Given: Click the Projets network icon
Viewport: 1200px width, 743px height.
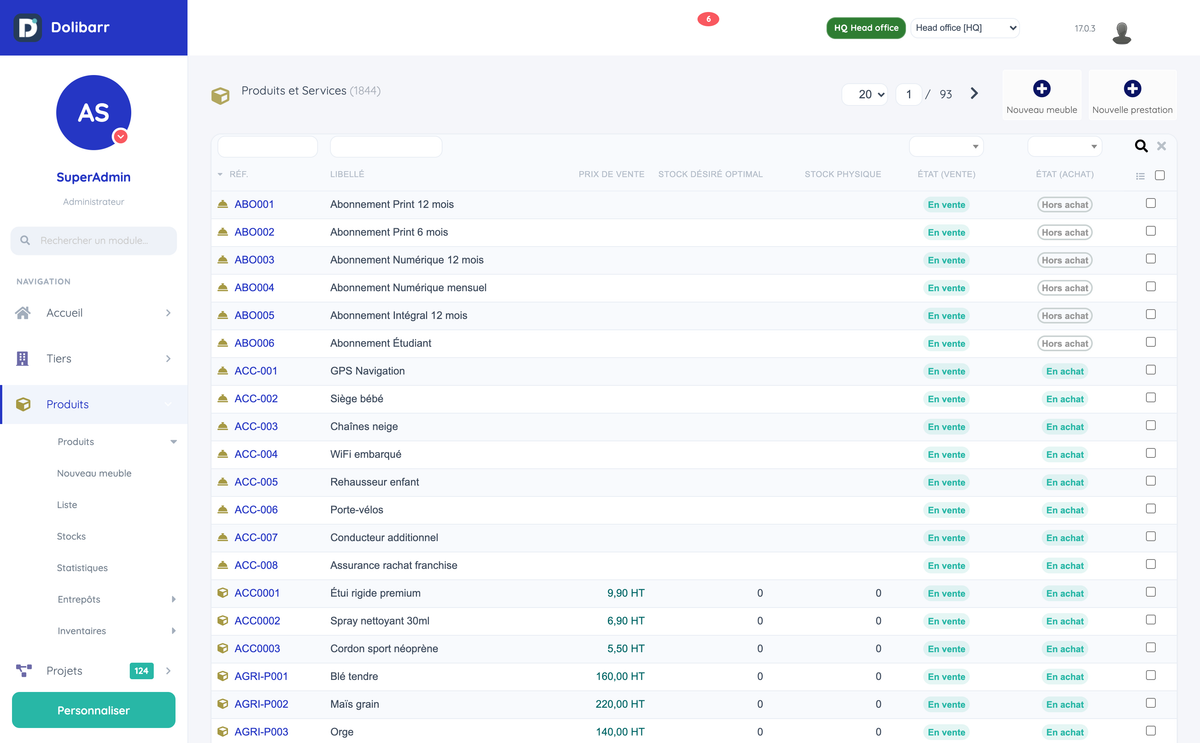Looking at the screenshot, I should coord(23,671).
